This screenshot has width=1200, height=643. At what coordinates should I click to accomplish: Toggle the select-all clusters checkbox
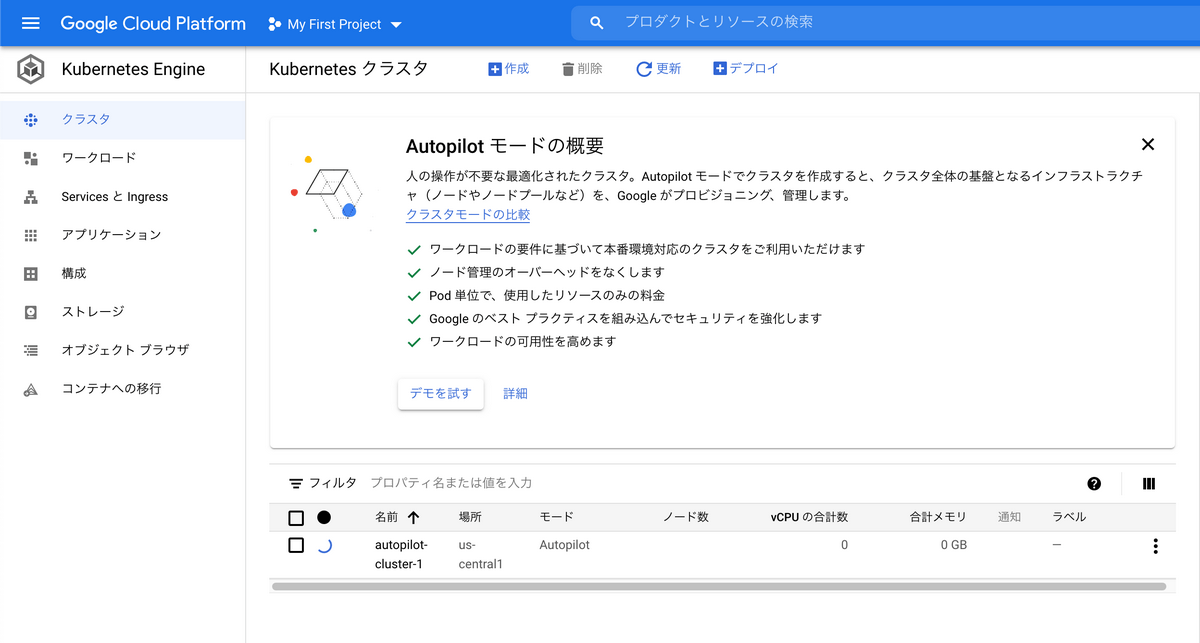click(296, 518)
